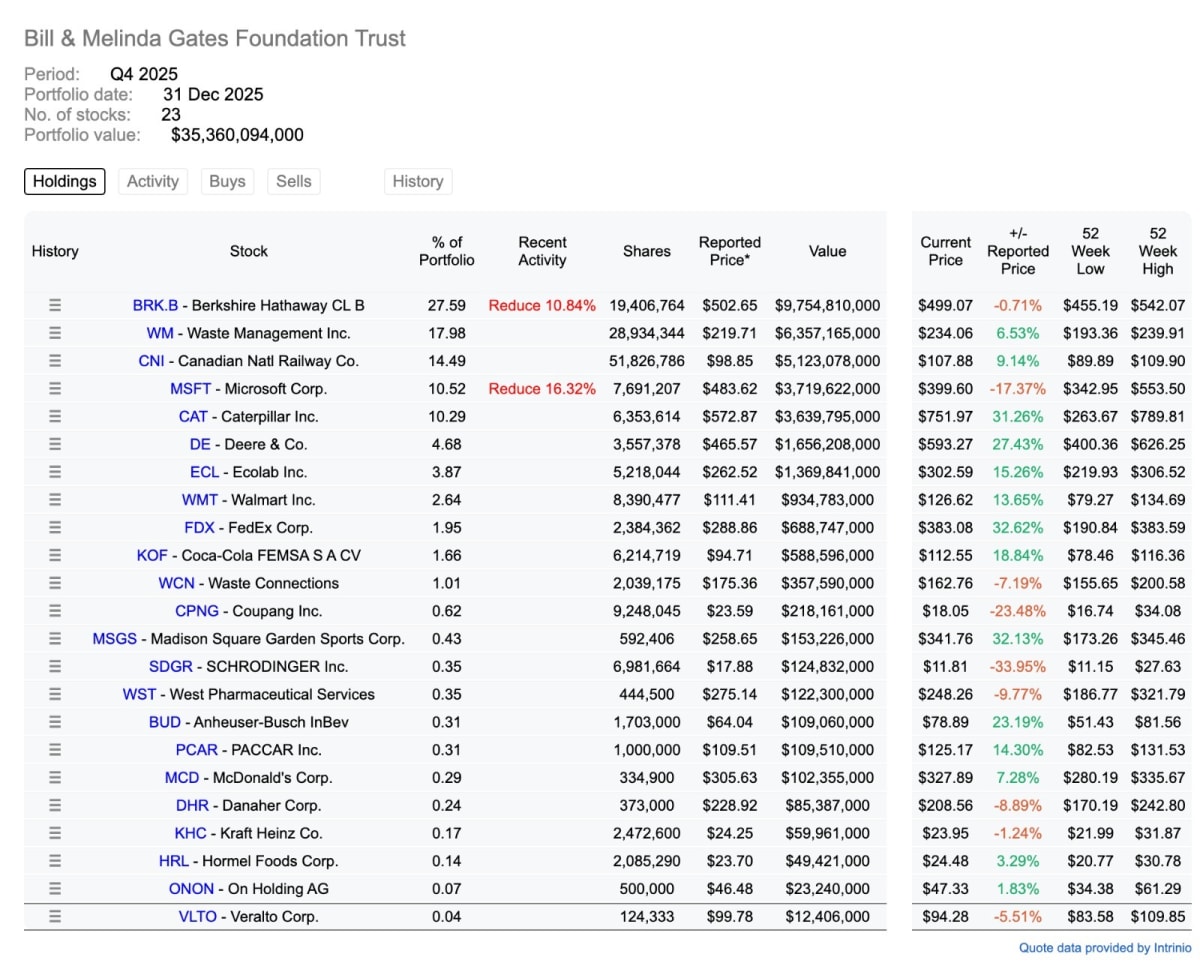This screenshot has width=1200, height=966.
Task: Sort by % of Portfolio column header
Action: [448, 251]
